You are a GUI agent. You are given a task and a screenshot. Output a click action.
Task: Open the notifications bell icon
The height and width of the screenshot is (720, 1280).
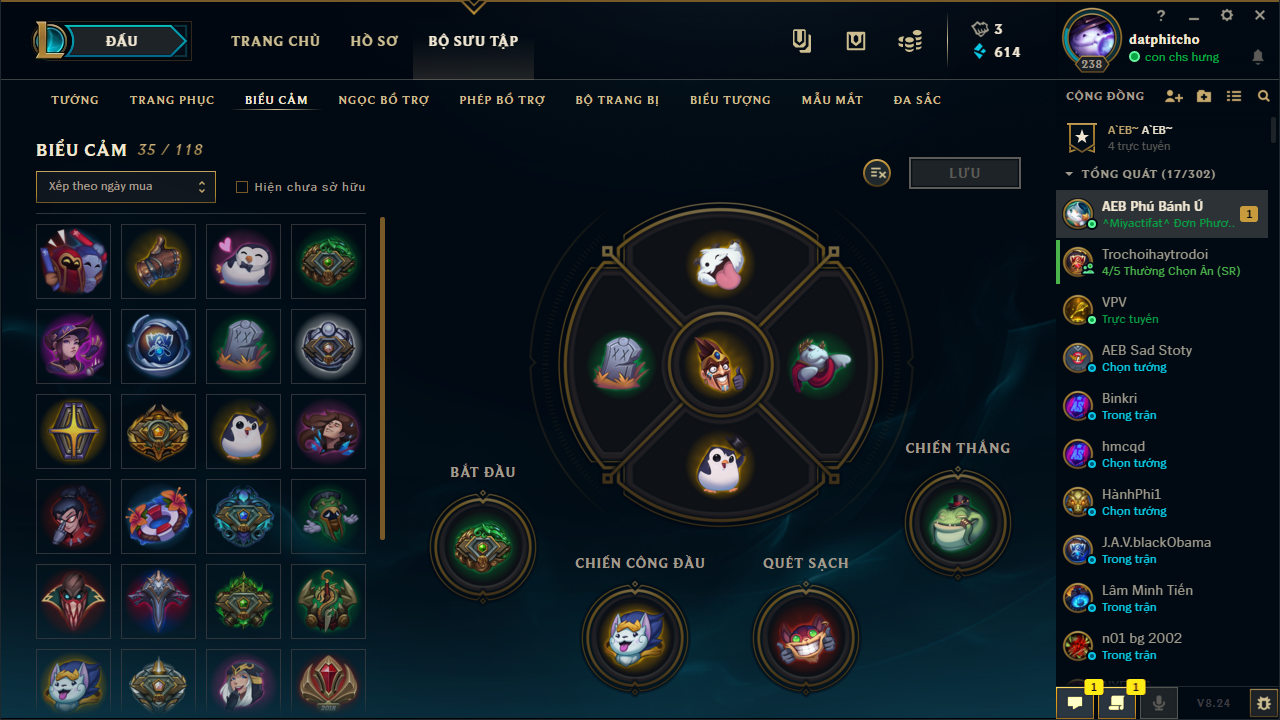(x=1258, y=57)
